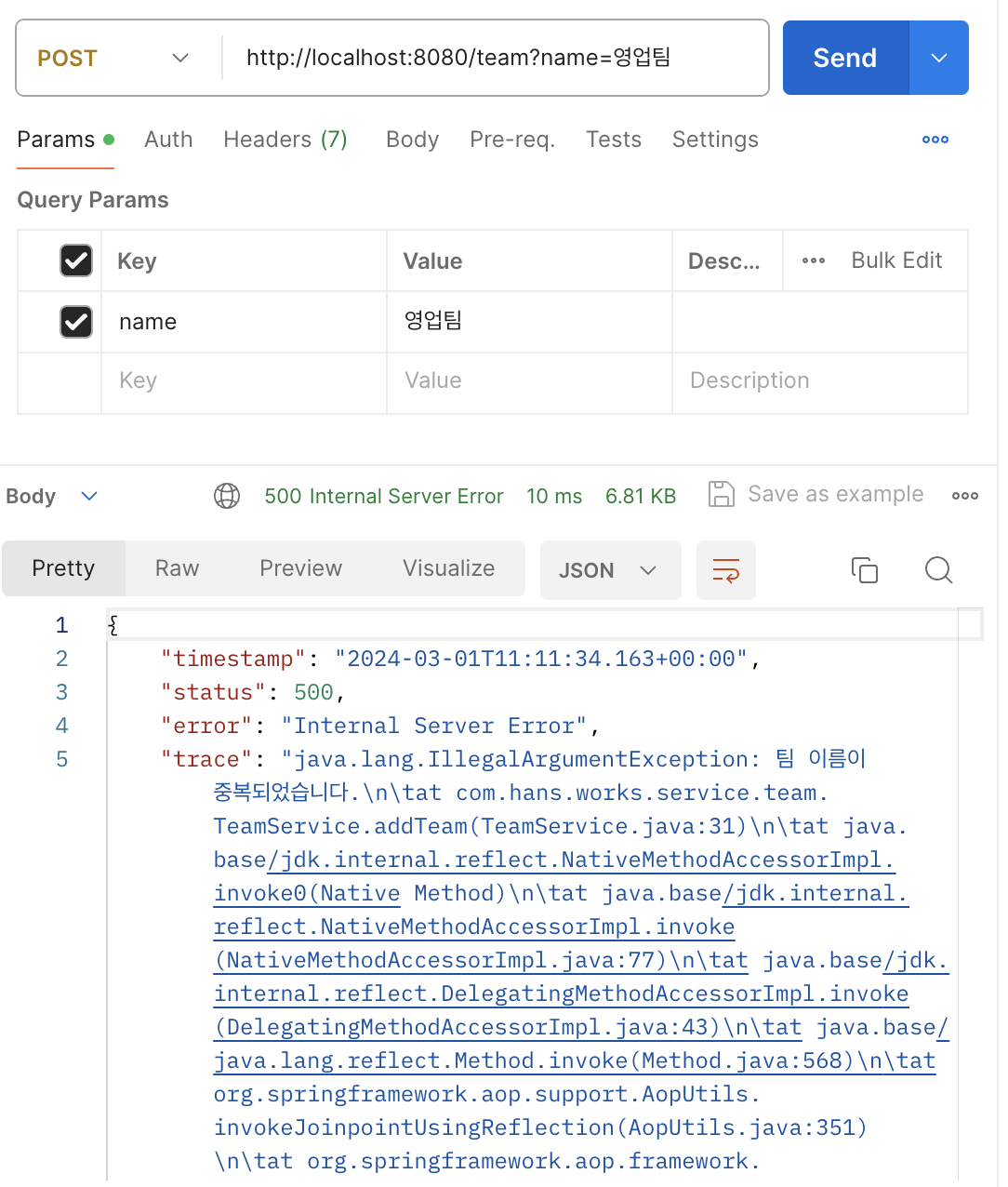Click the Bulk Edit link
1008x1187 pixels.
pos(896,260)
